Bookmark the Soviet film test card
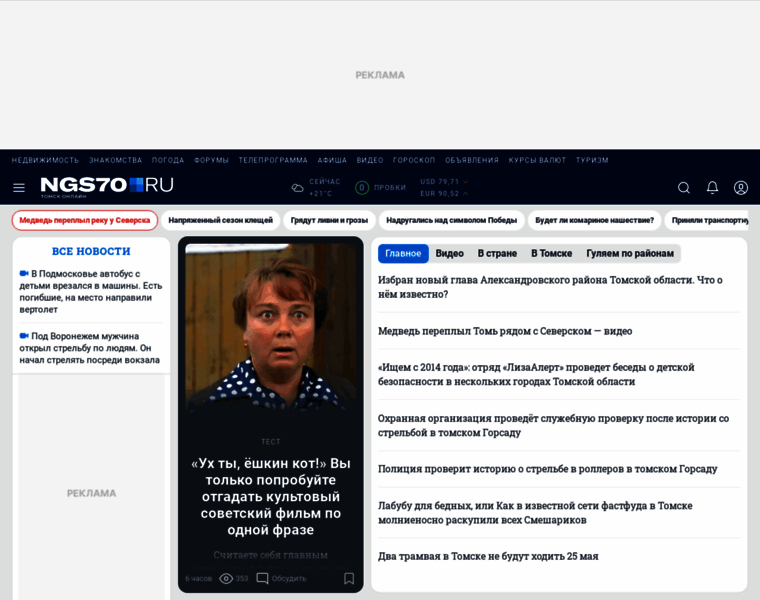The image size is (760, 600). pos(349,578)
